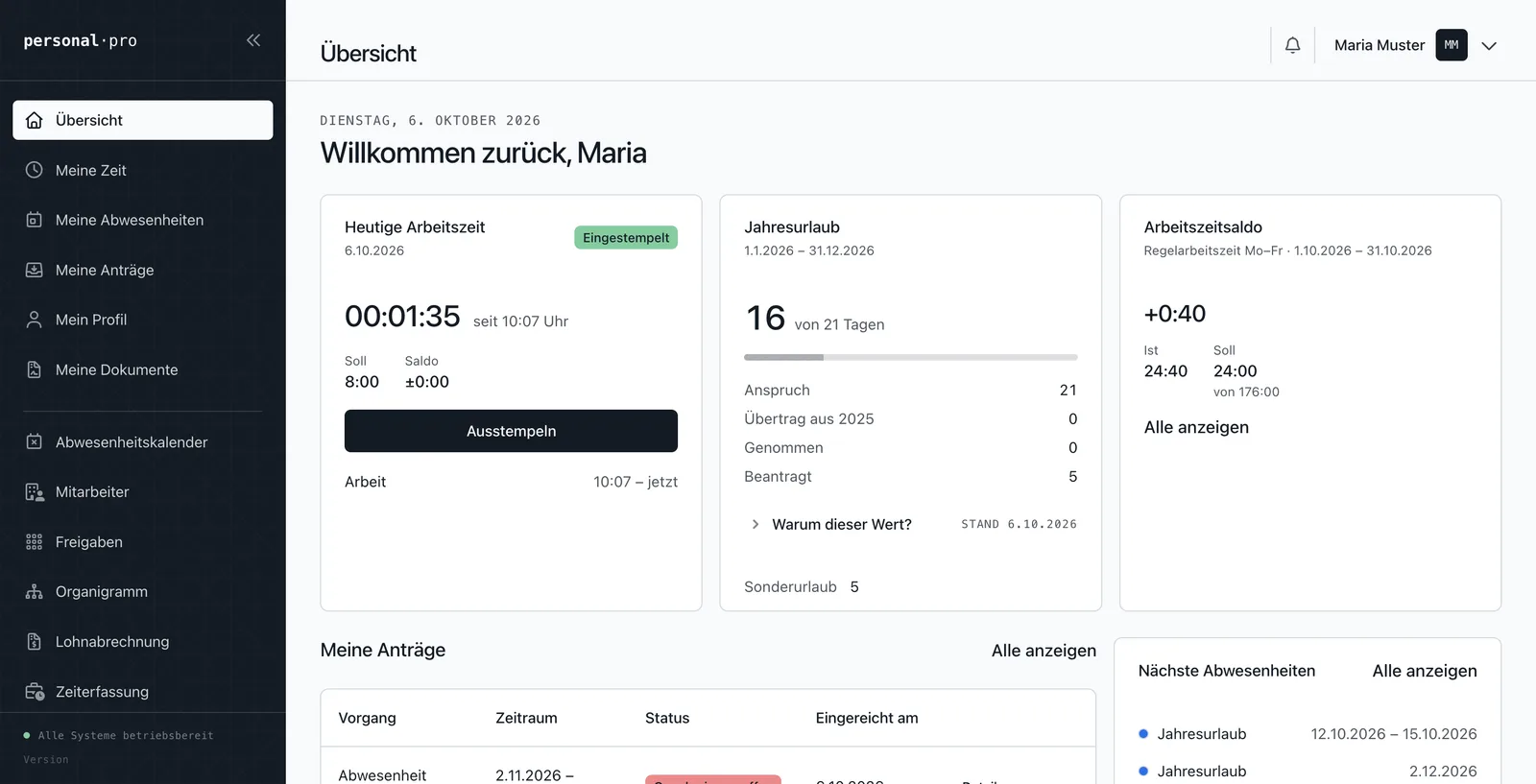This screenshot has height=784, width=1536.
Task: Open Lohnabrechnung page
Action: tap(143, 642)
